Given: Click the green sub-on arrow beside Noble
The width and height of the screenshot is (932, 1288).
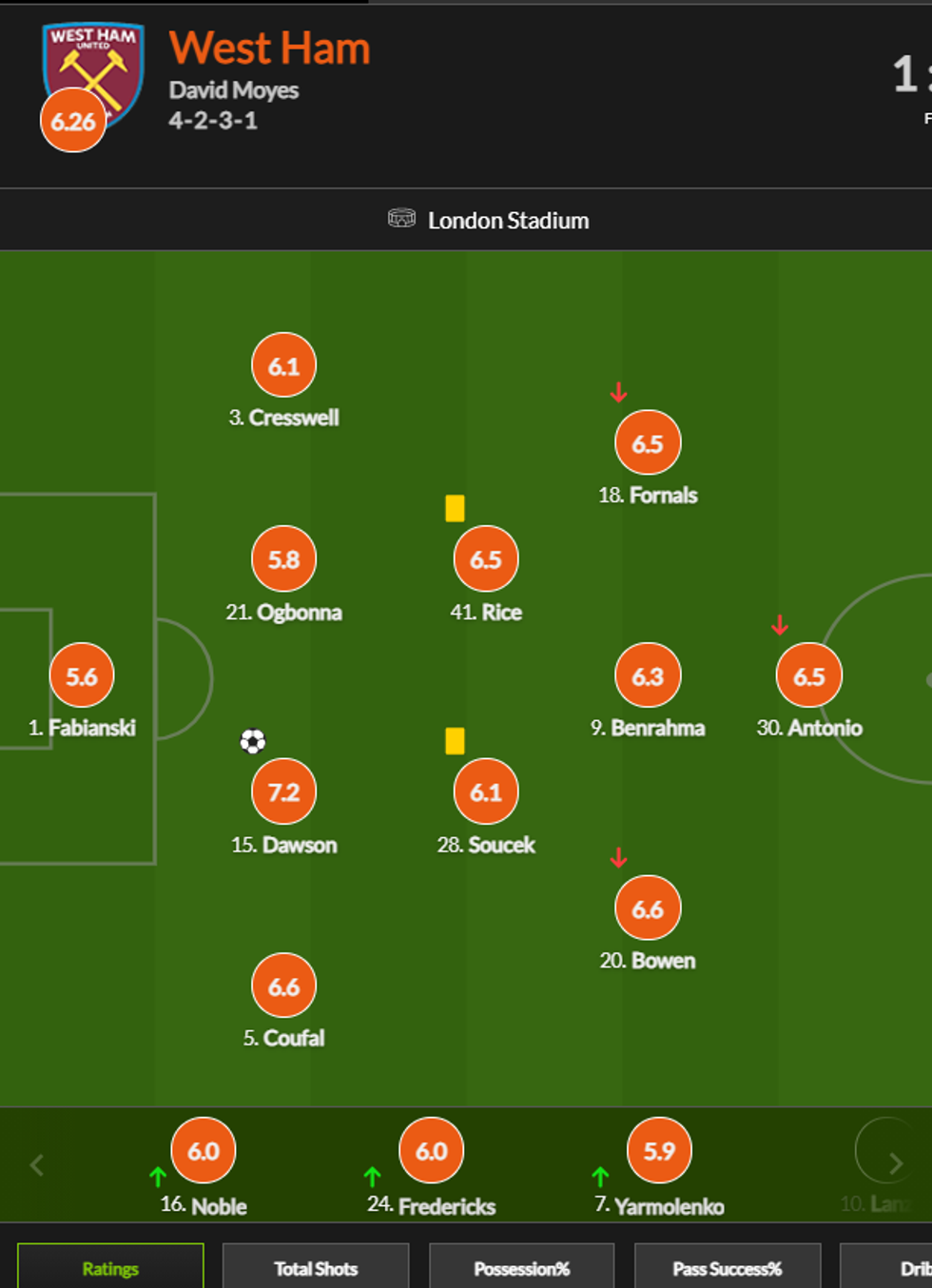Looking at the screenshot, I should click(x=158, y=1177).
